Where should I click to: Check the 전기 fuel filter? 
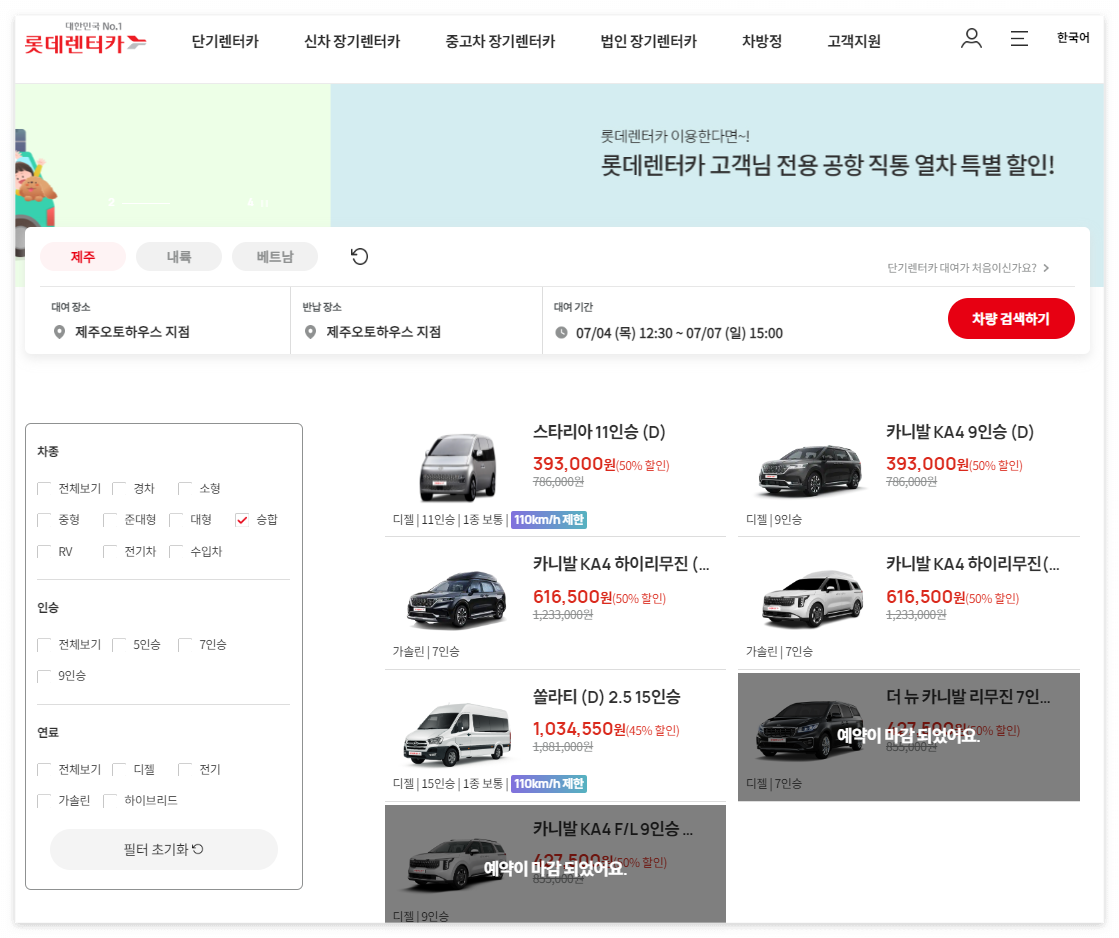(x=185, y=770)
